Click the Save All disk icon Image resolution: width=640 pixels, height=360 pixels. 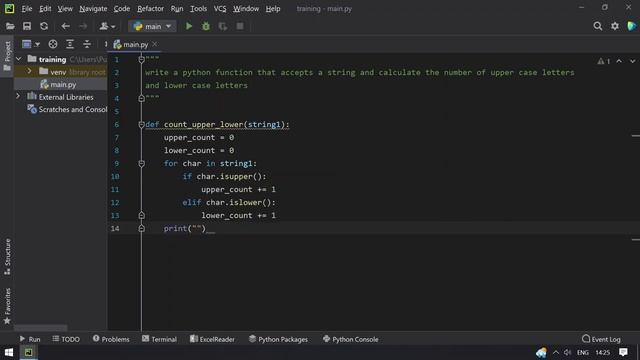click(x=27, y=27)
